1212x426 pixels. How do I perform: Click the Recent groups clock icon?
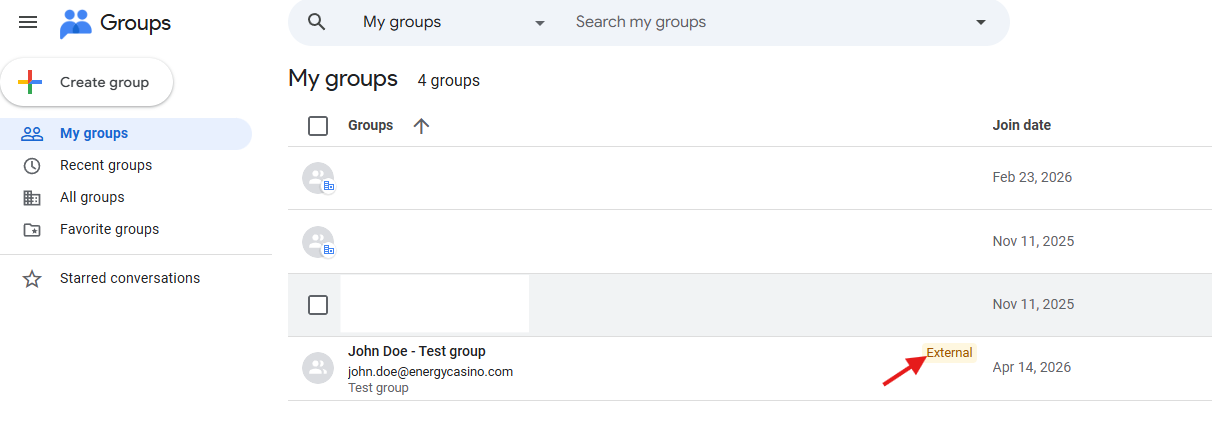(32, 166)
